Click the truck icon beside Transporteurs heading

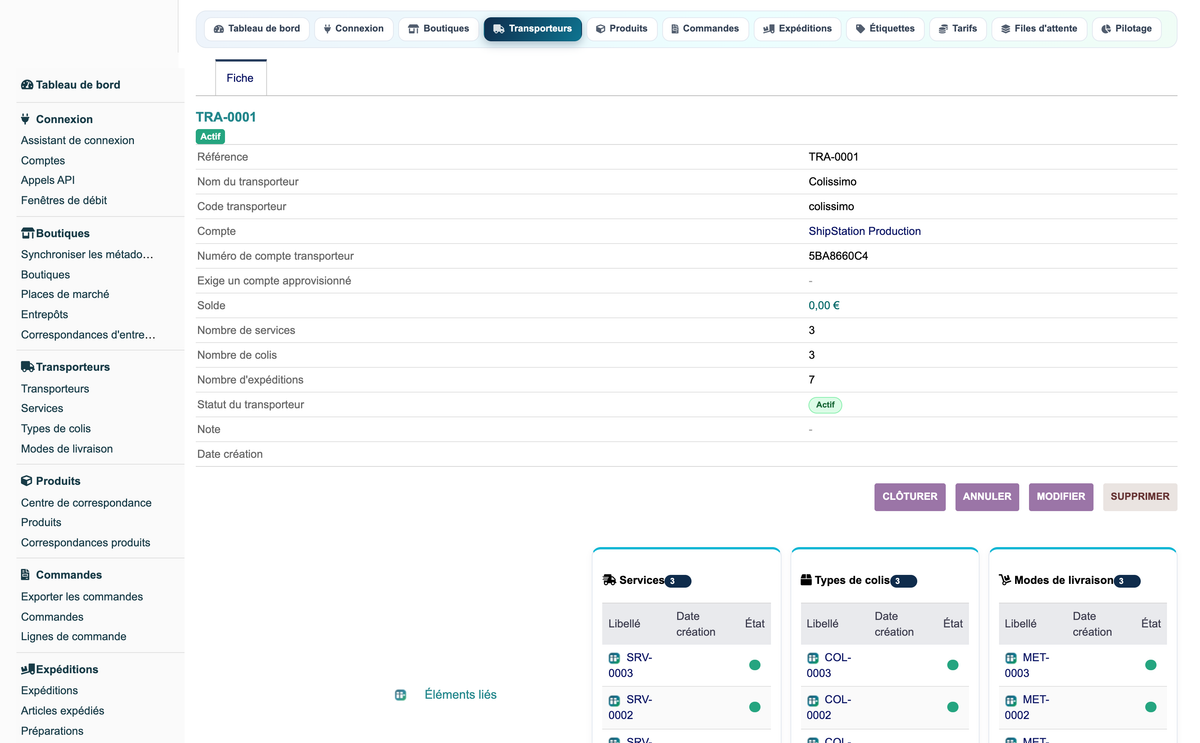(28, 367)
